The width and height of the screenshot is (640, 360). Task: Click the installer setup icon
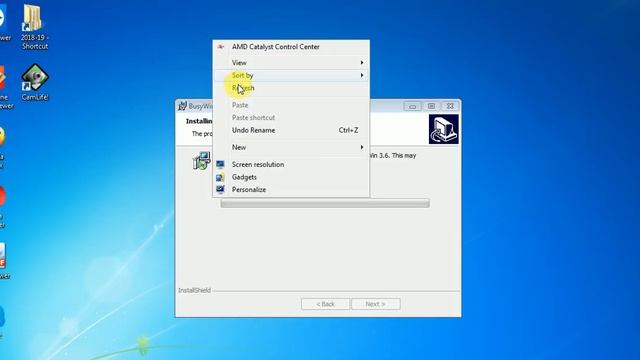(201, 160)
